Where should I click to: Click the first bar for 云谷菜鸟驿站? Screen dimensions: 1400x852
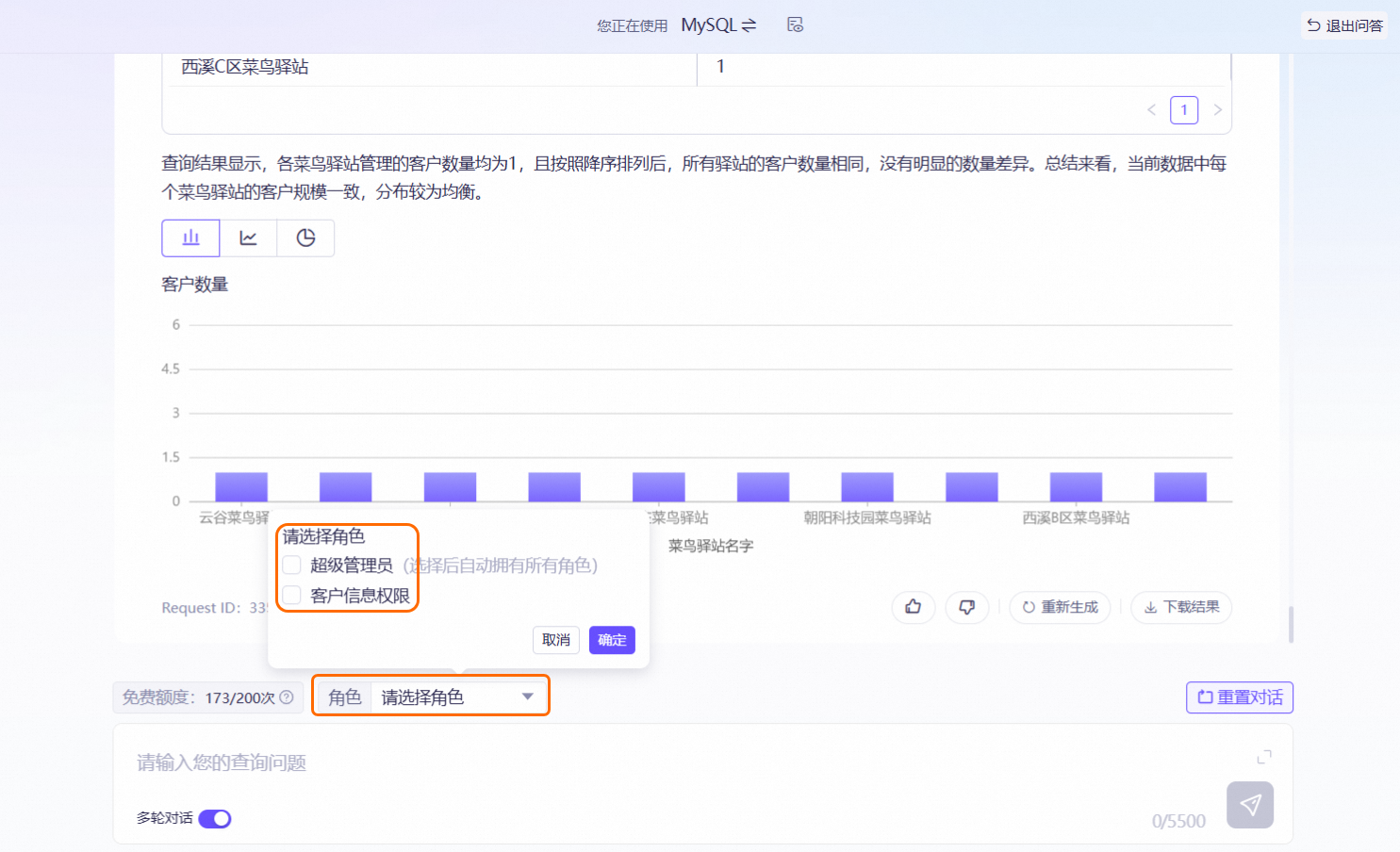pyautogui.click(x=241, y=486)
